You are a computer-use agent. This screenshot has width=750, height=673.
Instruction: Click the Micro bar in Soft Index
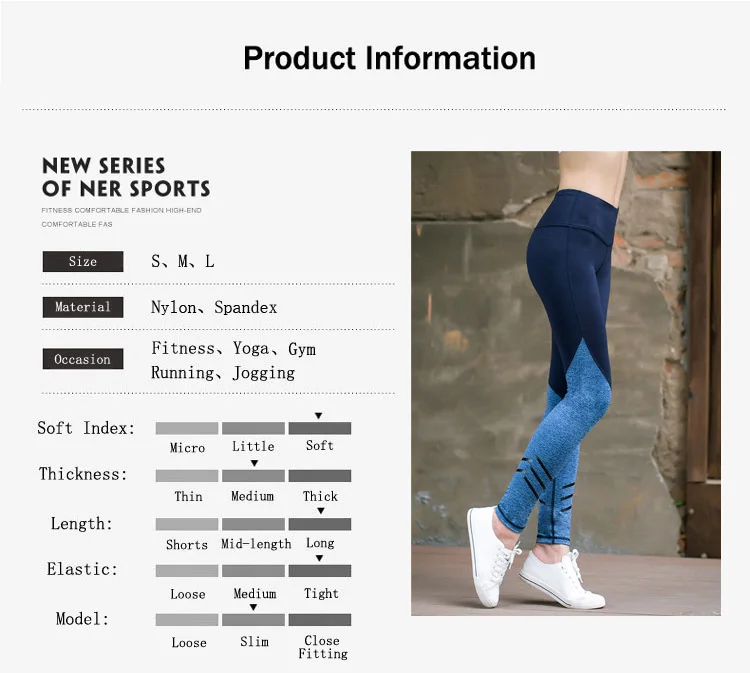point(187,428)
